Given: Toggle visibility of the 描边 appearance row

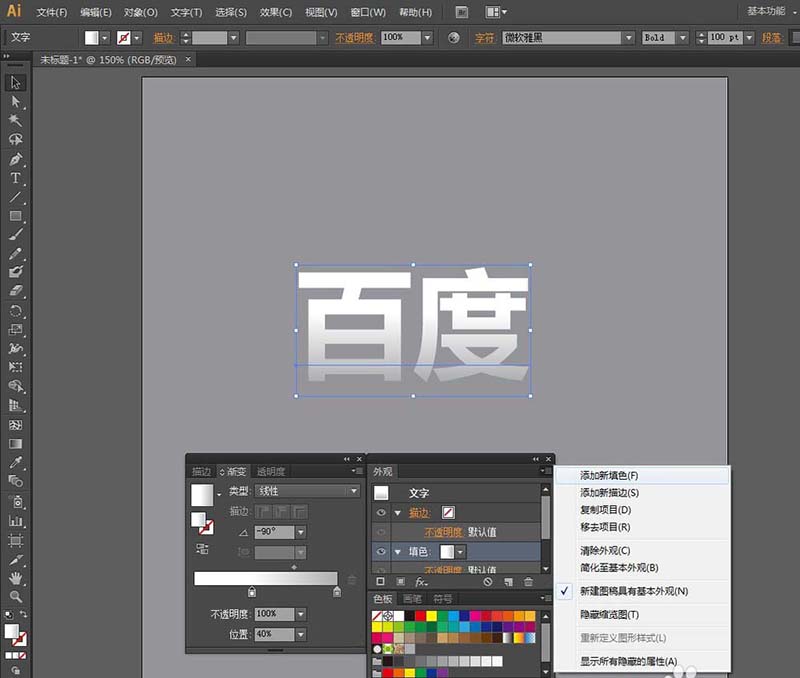Looking at the screenshot, I should (x=381, y=513).
